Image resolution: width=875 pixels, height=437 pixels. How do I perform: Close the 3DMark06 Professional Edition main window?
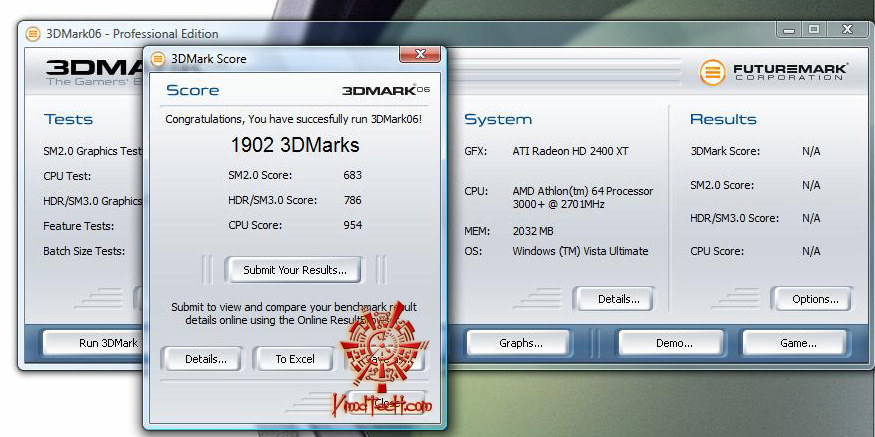848,29
